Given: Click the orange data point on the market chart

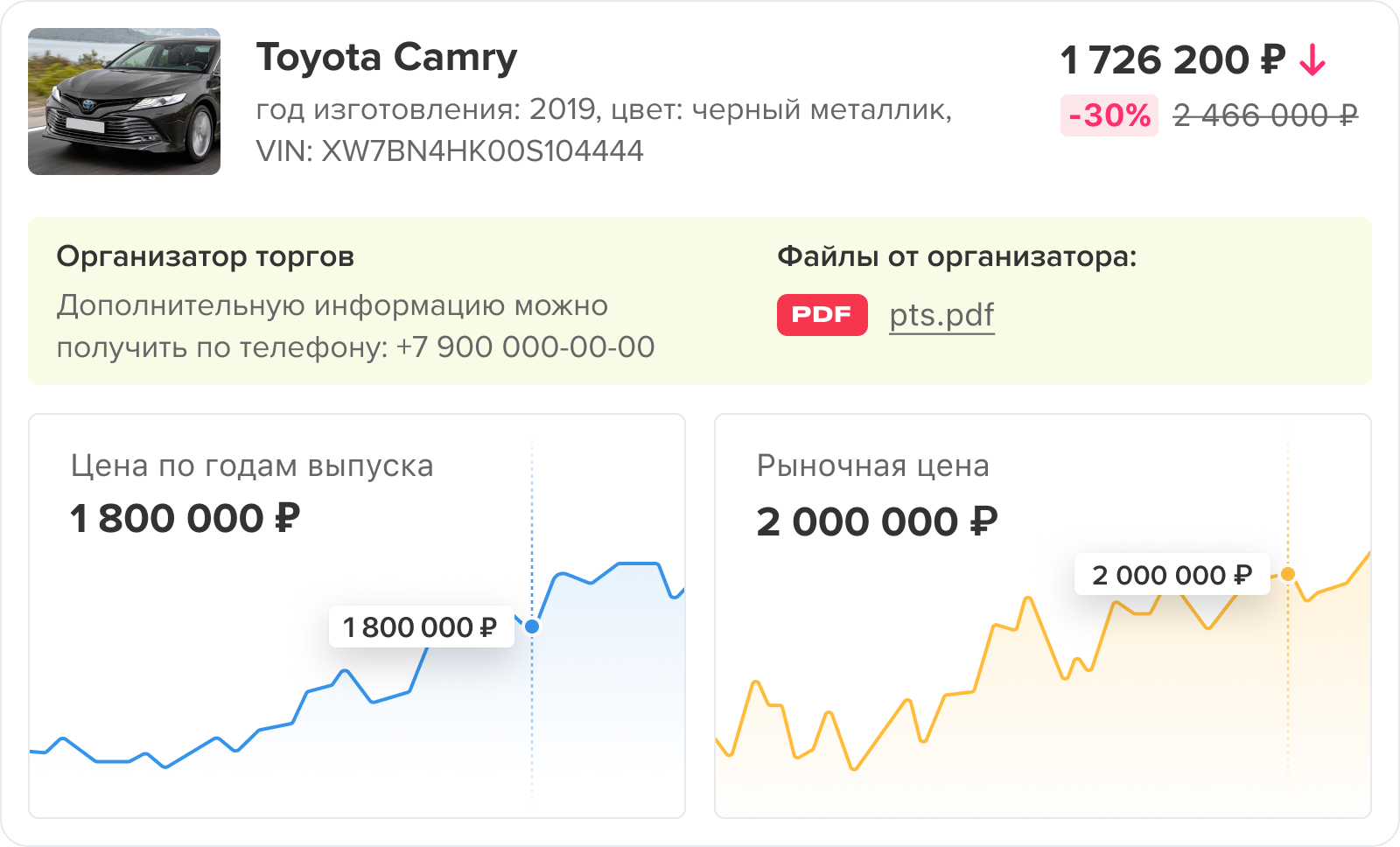Looking at the screenshot, I should 1288,574.
